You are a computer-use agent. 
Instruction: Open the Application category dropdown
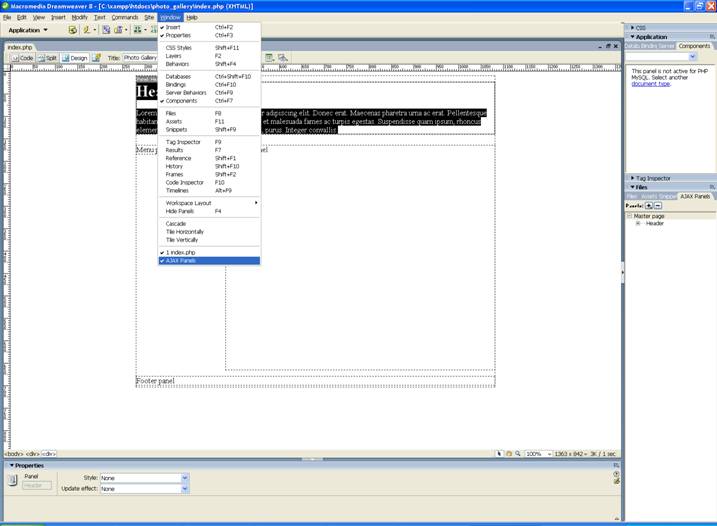28,30
